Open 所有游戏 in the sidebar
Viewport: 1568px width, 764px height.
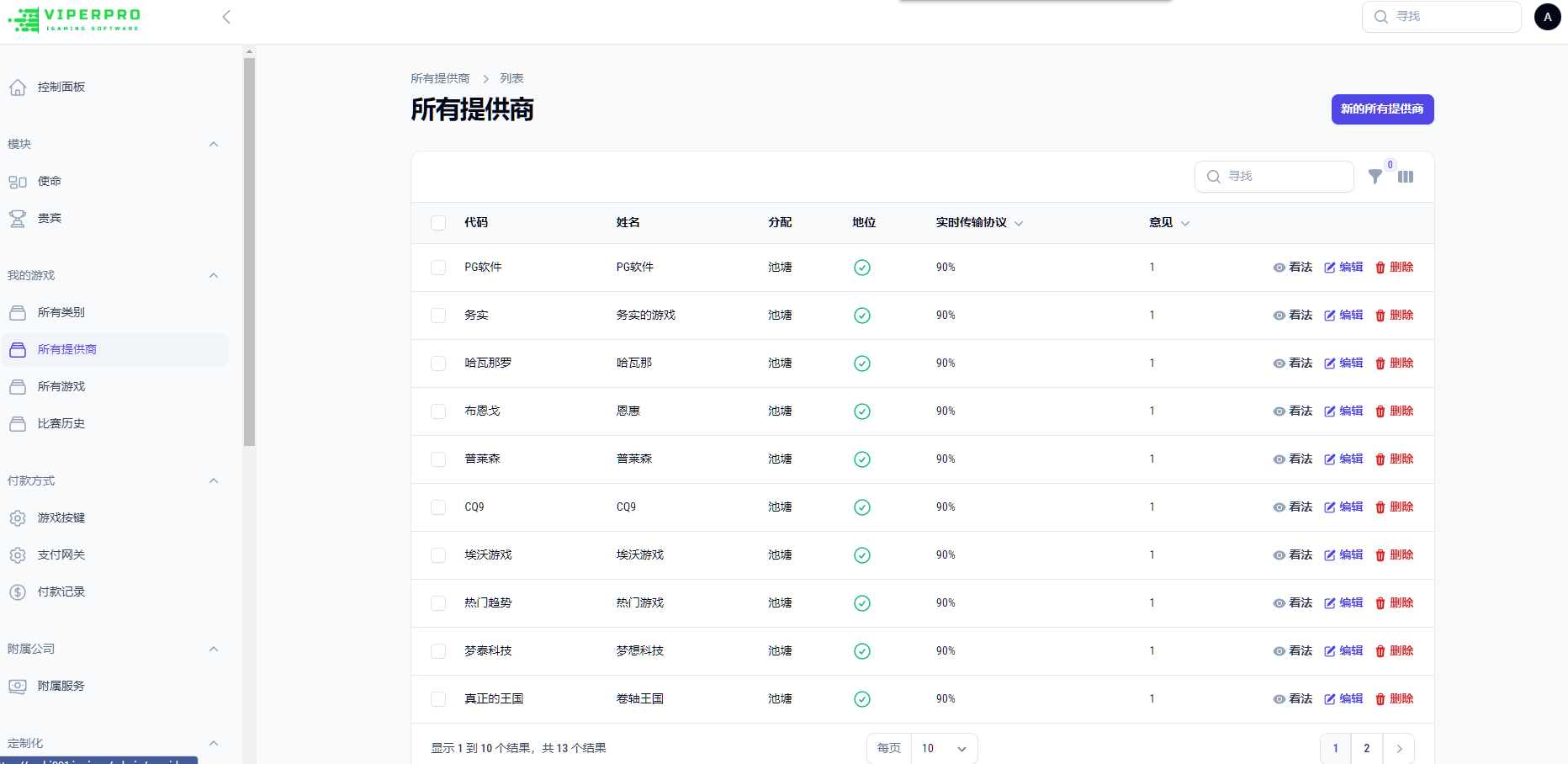pos(60,386)
